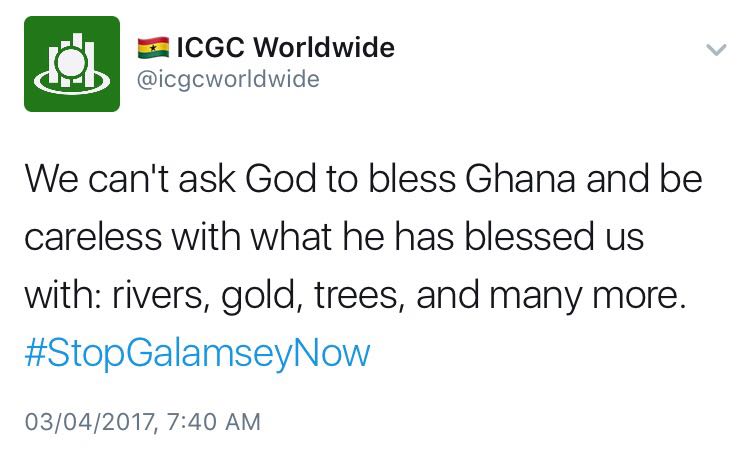Open the ICGC Worldwide display name

[285, 47]
